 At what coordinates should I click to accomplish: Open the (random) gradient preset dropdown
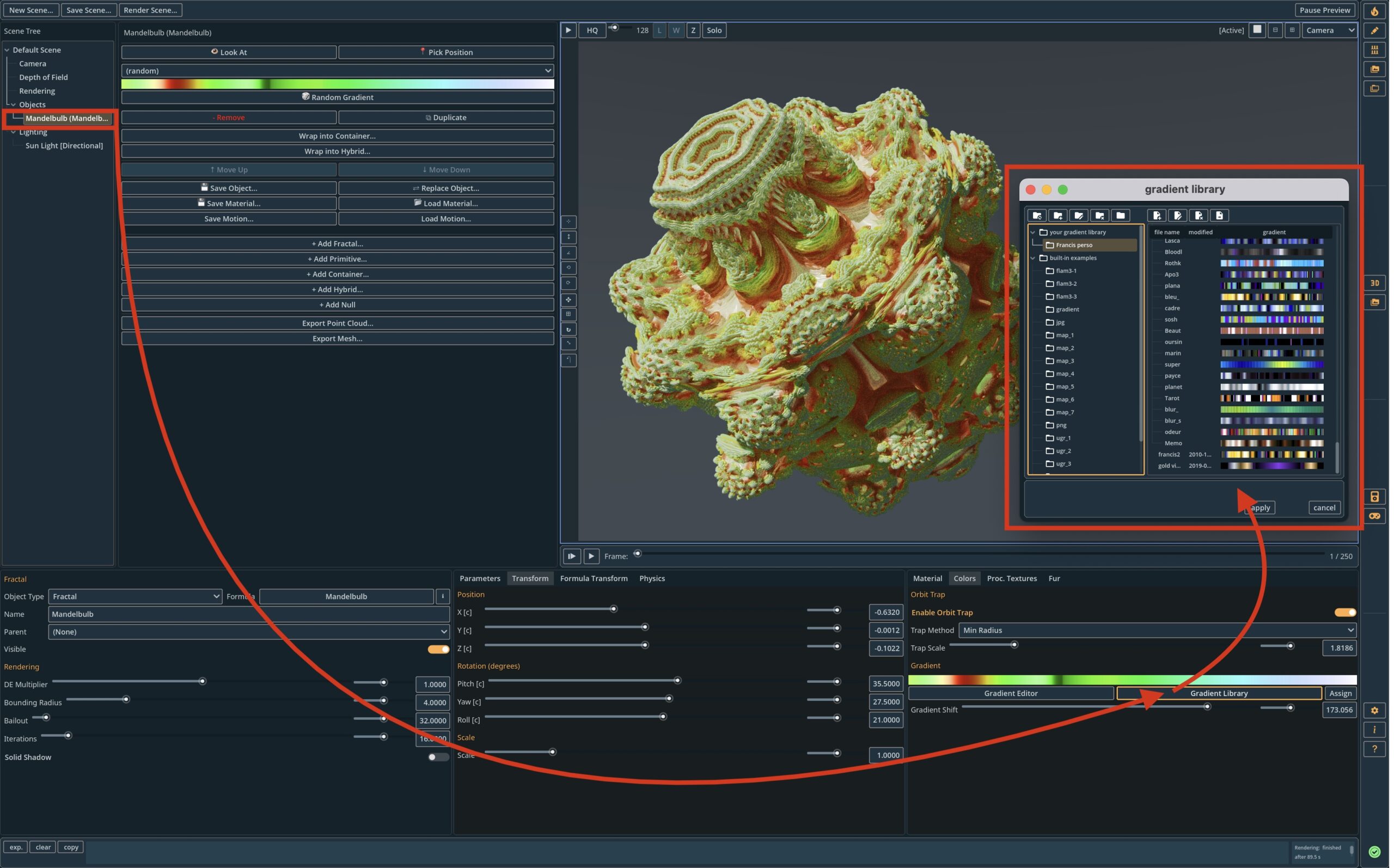(x=339, y=71)
